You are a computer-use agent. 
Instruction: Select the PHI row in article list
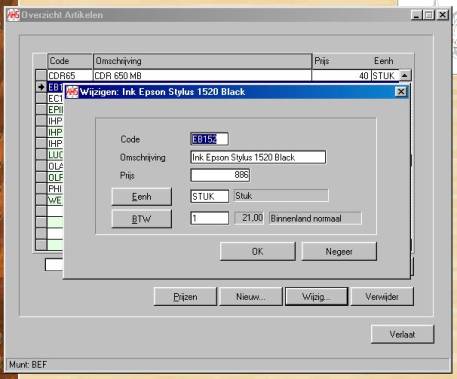(55, 189)
